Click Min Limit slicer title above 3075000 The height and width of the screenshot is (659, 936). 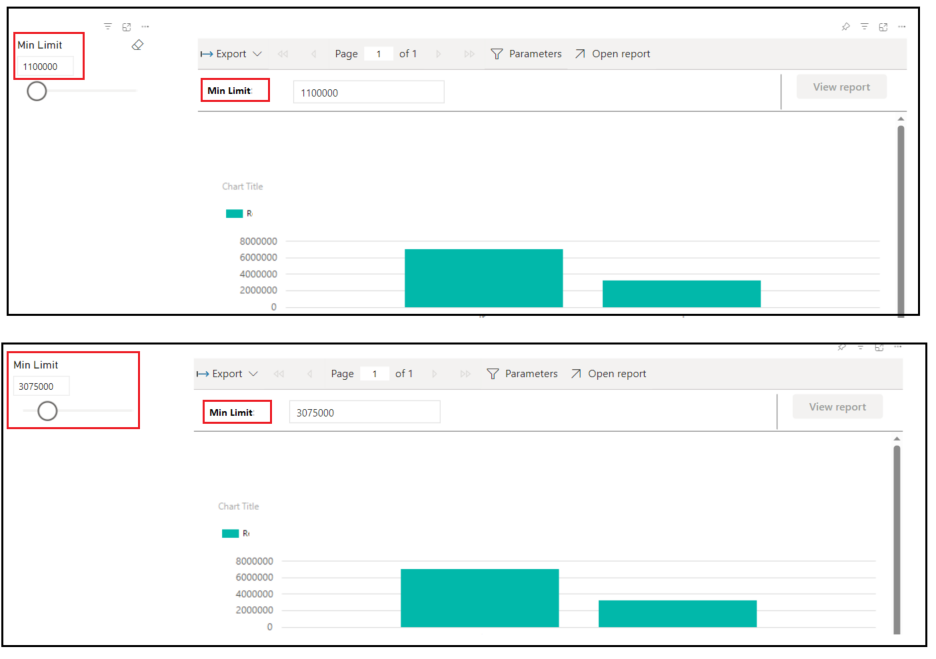tap(36, 365)
